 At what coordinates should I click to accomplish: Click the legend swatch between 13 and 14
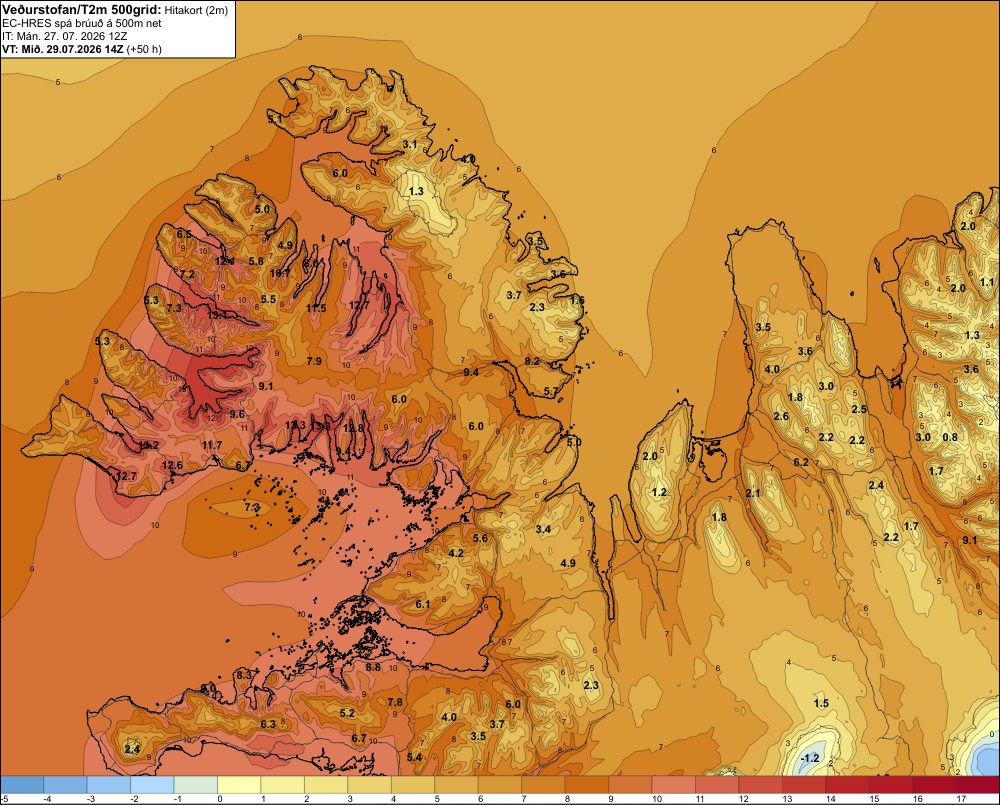[804, 785]
